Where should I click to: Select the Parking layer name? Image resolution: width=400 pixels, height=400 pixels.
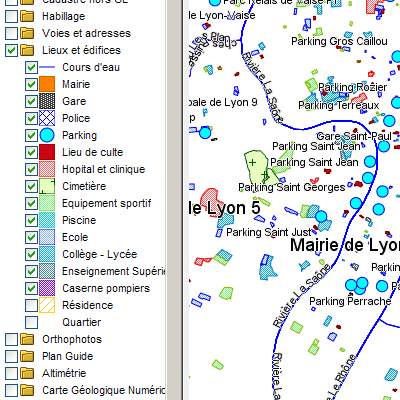79,135
